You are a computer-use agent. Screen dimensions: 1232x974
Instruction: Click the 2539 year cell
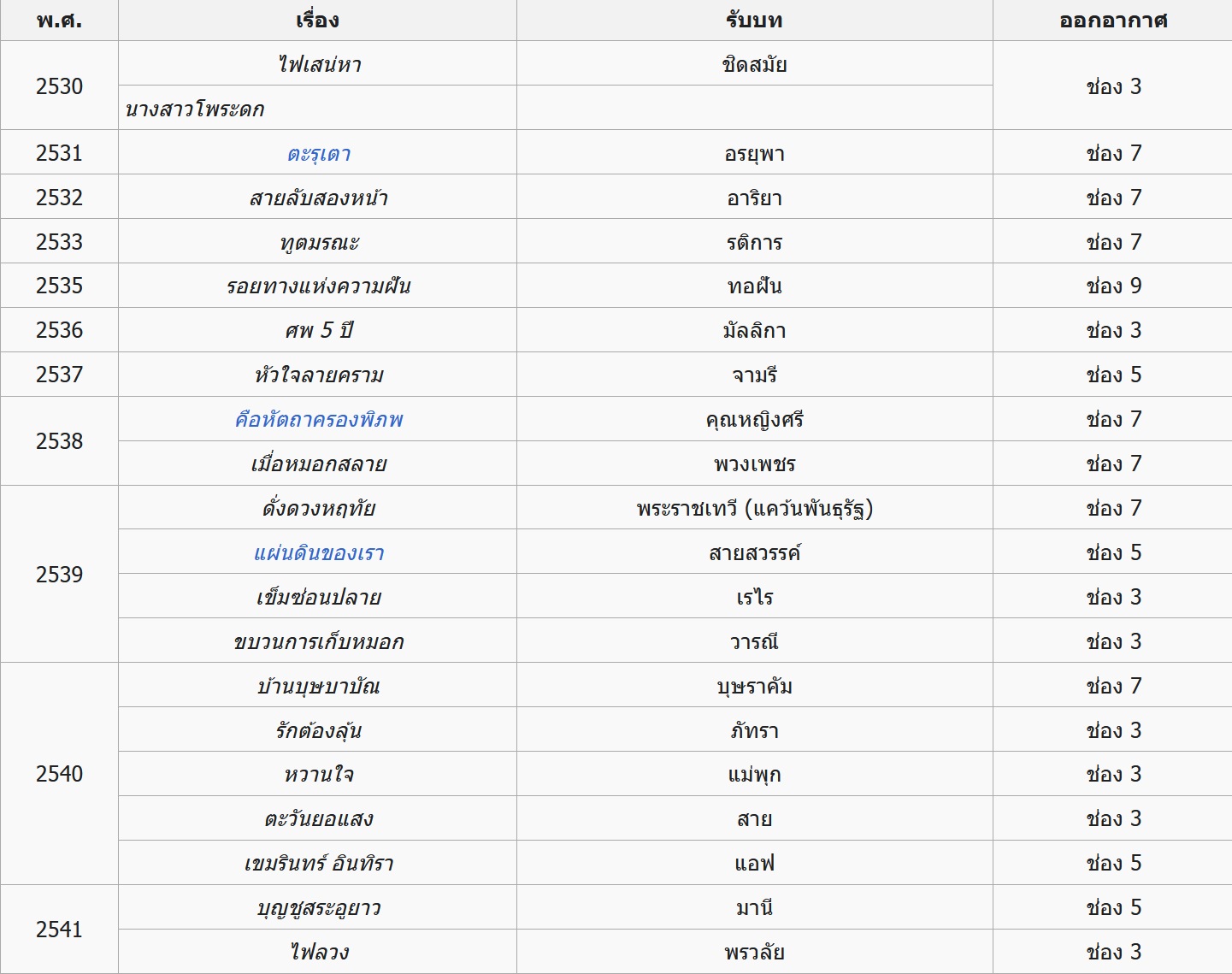pos(59,575)
